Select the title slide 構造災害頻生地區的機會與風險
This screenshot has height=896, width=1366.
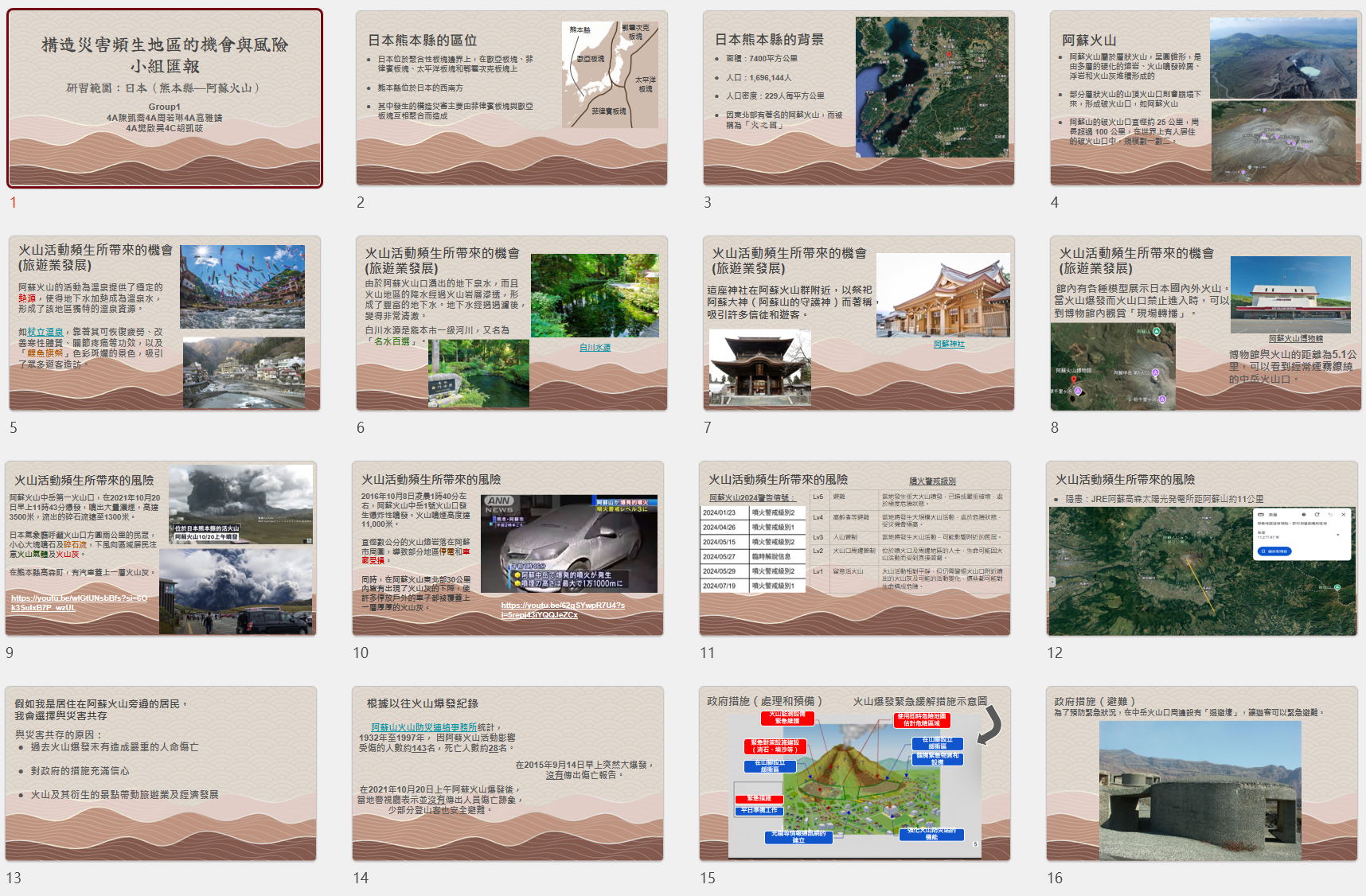click(x=165, y=98)
